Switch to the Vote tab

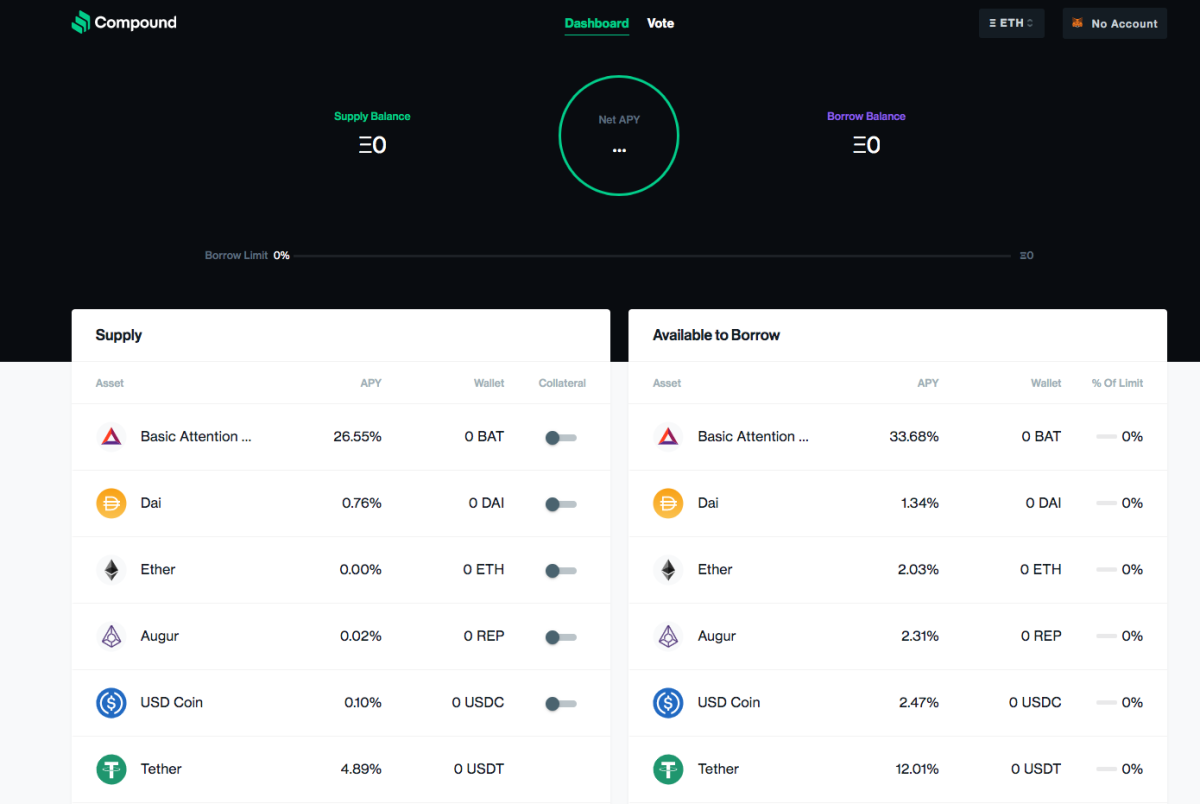click(x=661, y=23)
